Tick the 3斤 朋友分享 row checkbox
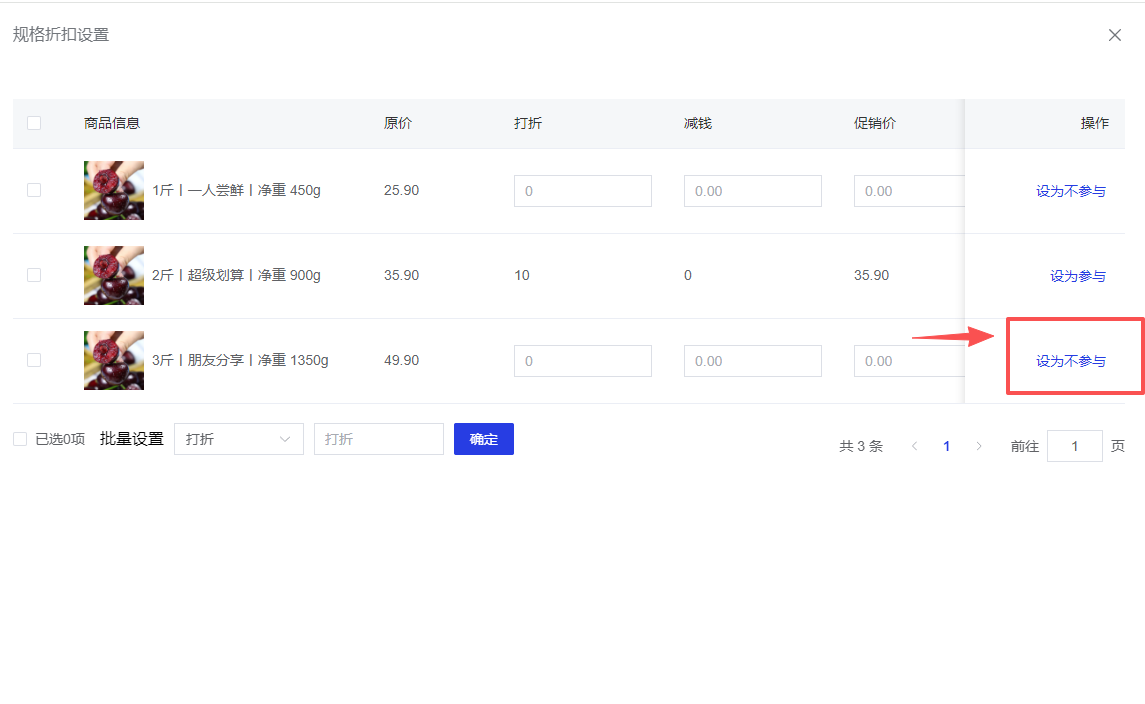 coord(34,360)
